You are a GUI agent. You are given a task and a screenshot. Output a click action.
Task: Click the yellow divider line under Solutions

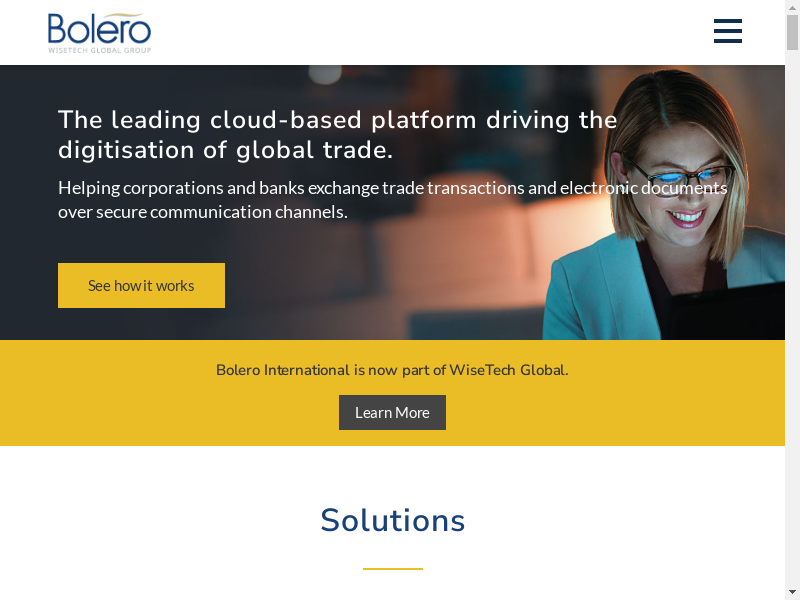(x=392, y=568)
